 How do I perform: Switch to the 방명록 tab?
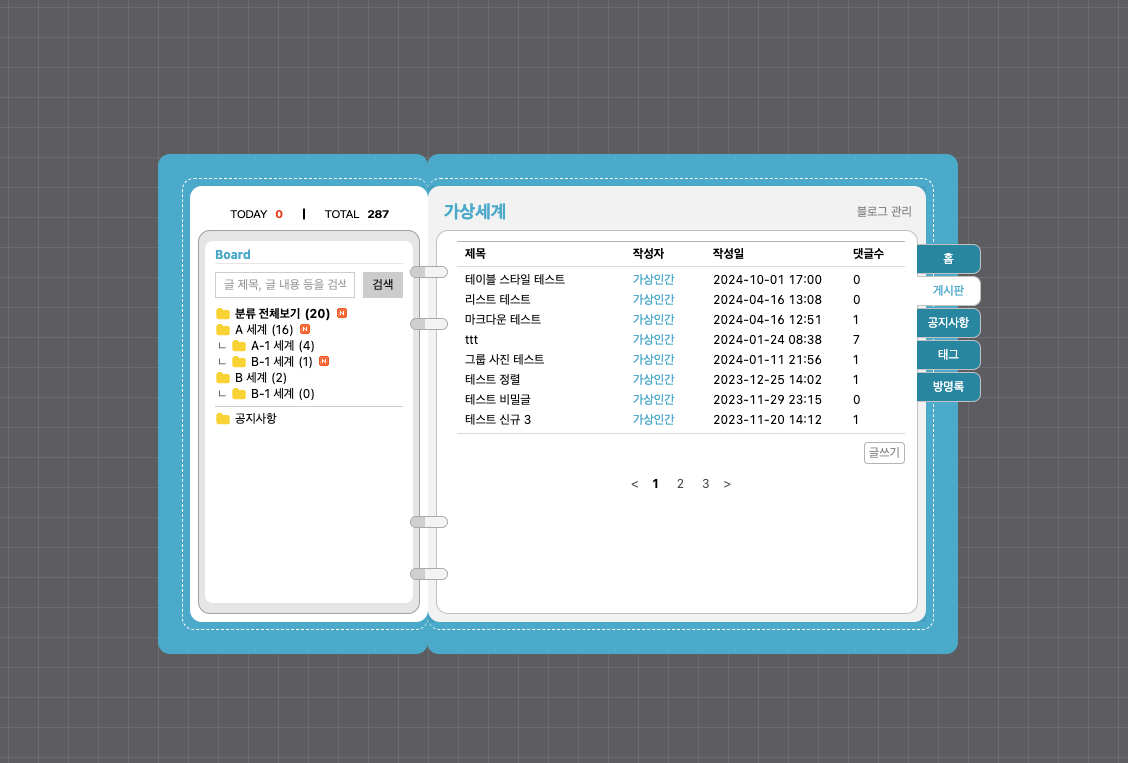coord(948,387)
